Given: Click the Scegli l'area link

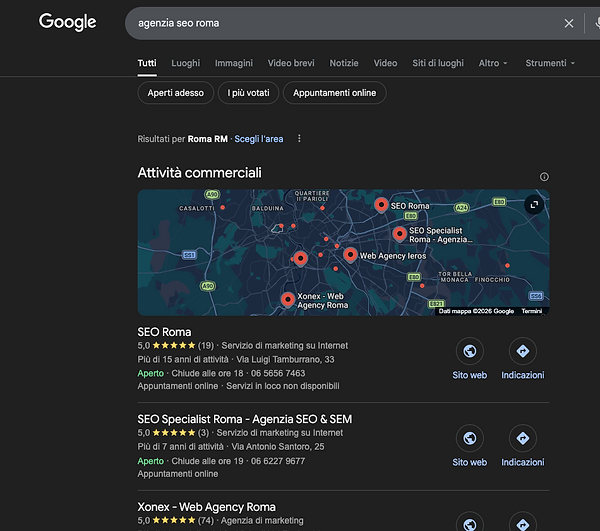Looking at the screenshot, I should click(258, 139).
